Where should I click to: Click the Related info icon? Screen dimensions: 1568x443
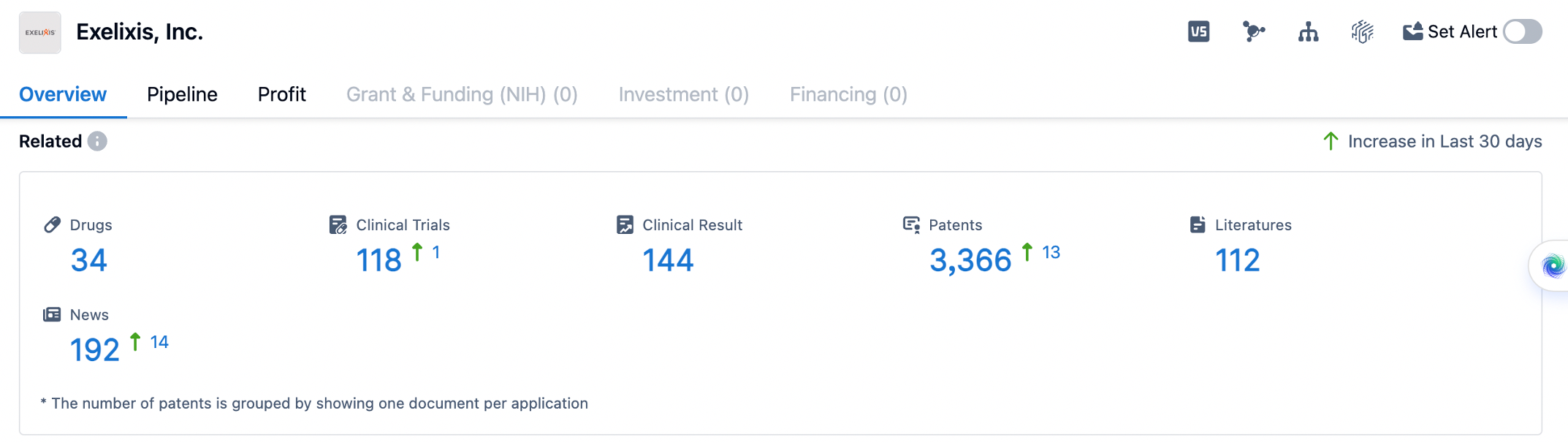(97, 141)
